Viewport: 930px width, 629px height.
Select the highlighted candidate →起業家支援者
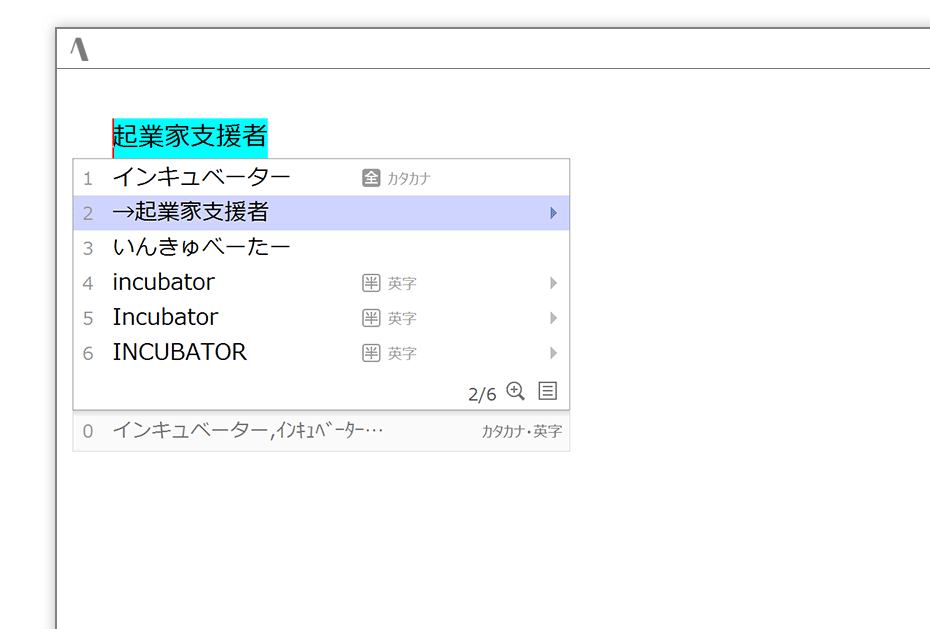point(190,213)
